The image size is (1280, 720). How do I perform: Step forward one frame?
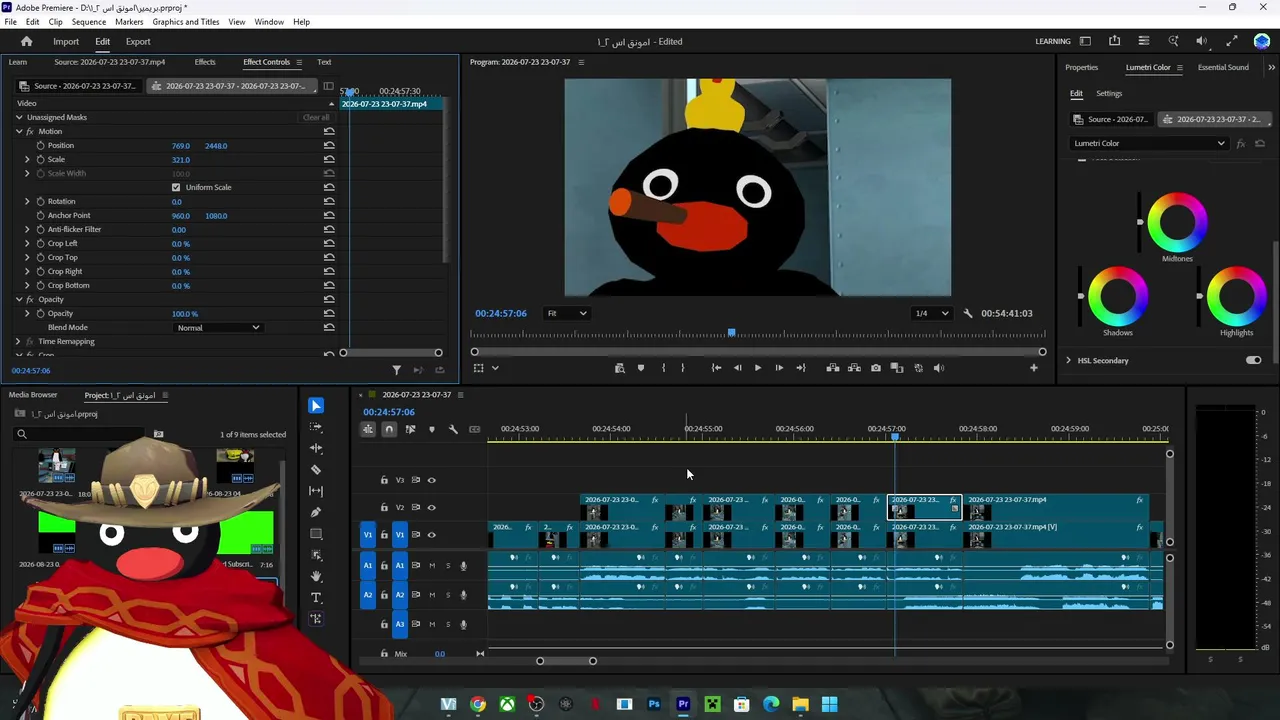pyautogui.click(x=779, y=368)
